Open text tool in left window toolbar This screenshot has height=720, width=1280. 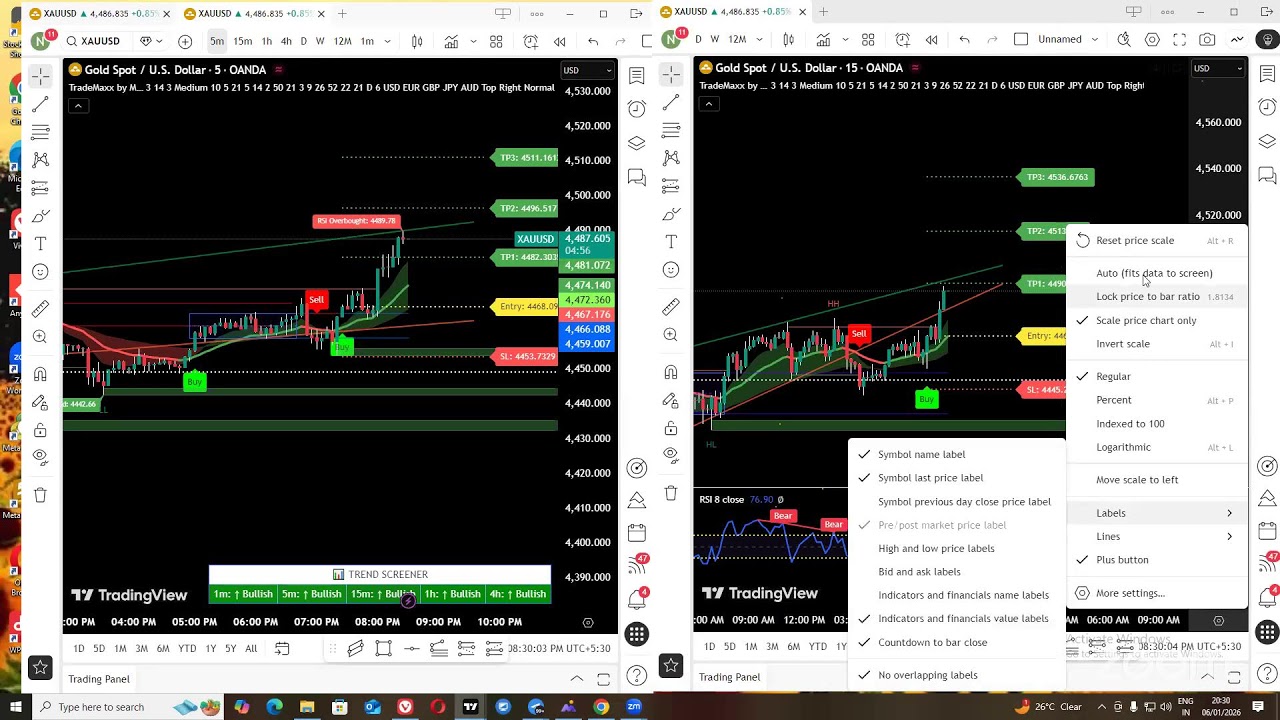click(x=40, y=244)
